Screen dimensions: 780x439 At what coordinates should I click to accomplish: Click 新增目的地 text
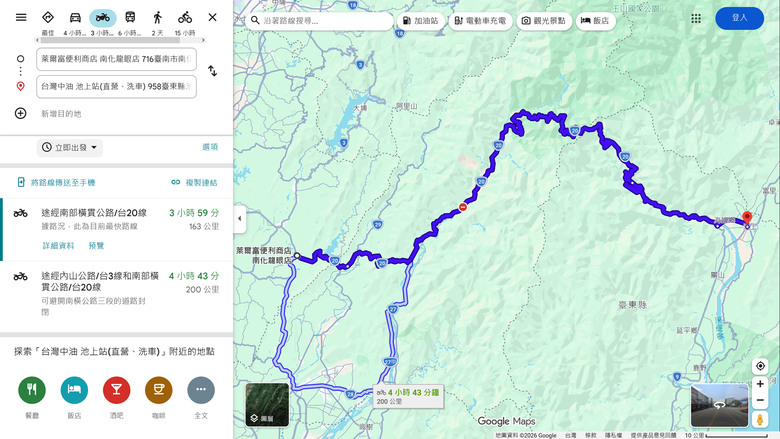tap(61, 114)
